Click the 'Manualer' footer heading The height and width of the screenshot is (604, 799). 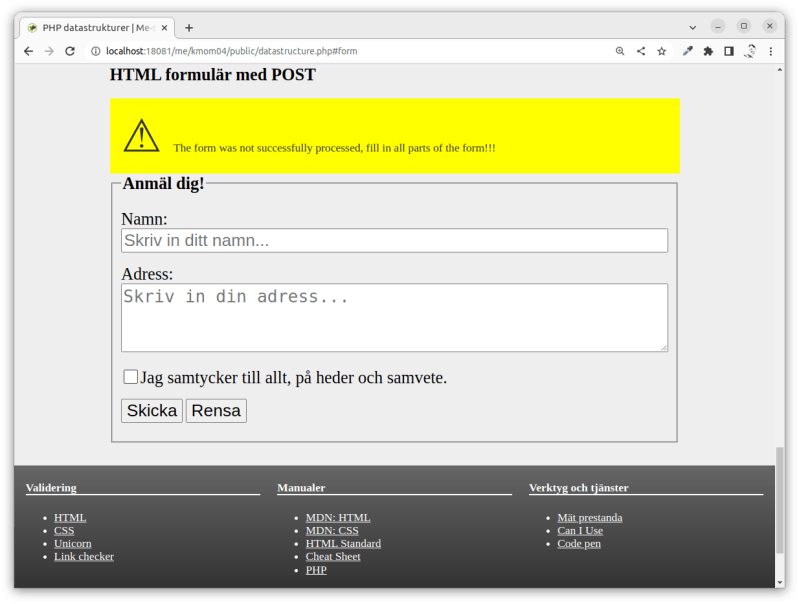pos(301,488)
